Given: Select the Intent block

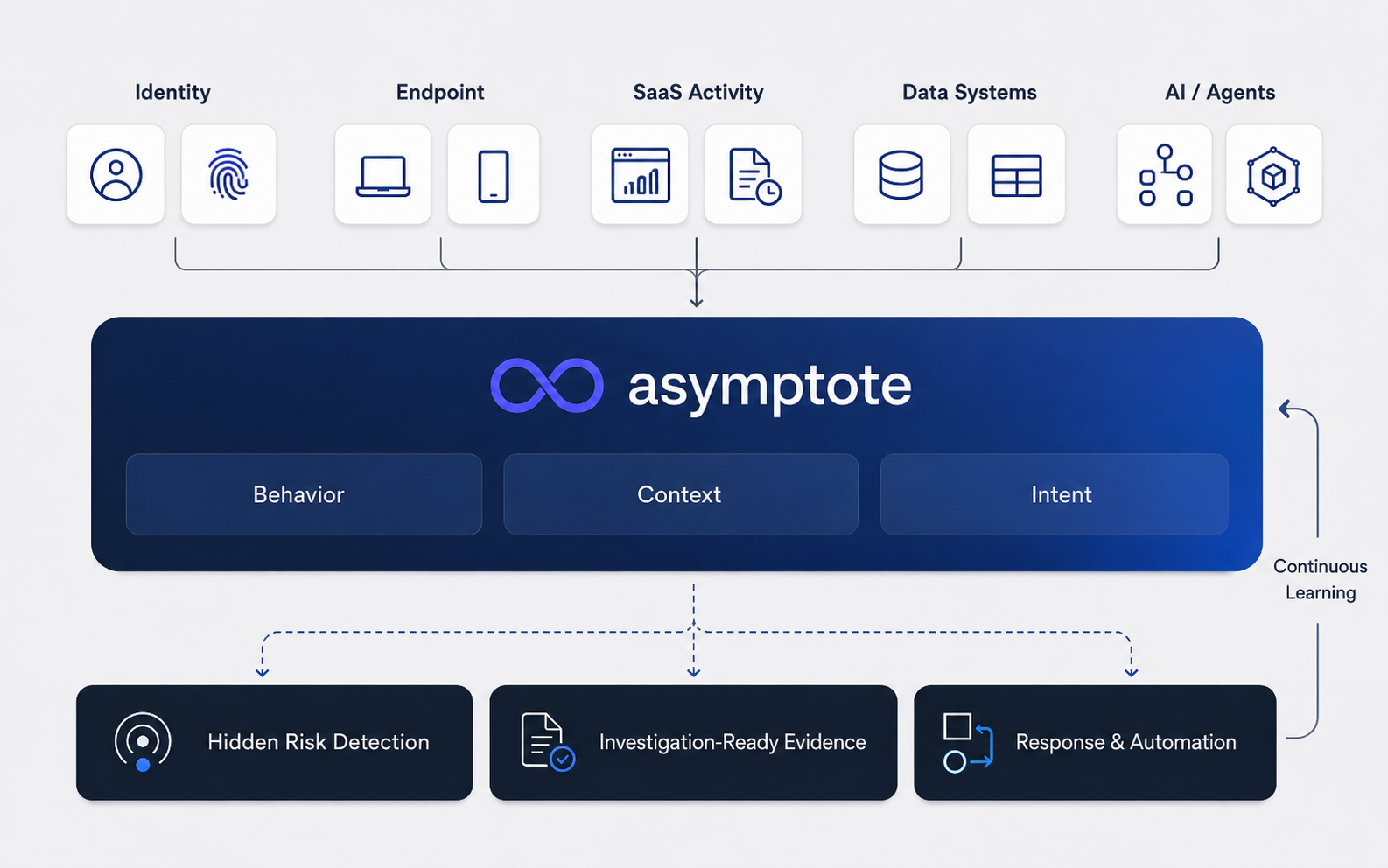Looking at the screenshot, I should click(x=1055, y=494).
